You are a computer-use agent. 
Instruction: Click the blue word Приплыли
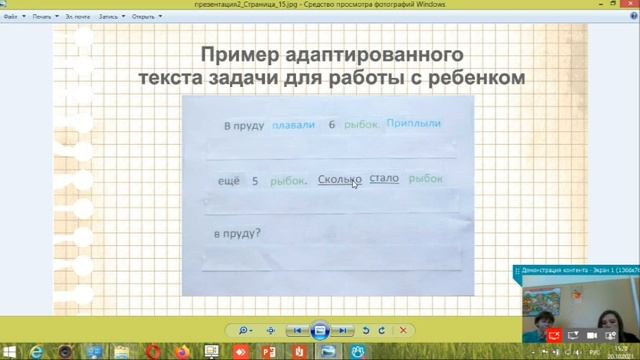(413, 123)
